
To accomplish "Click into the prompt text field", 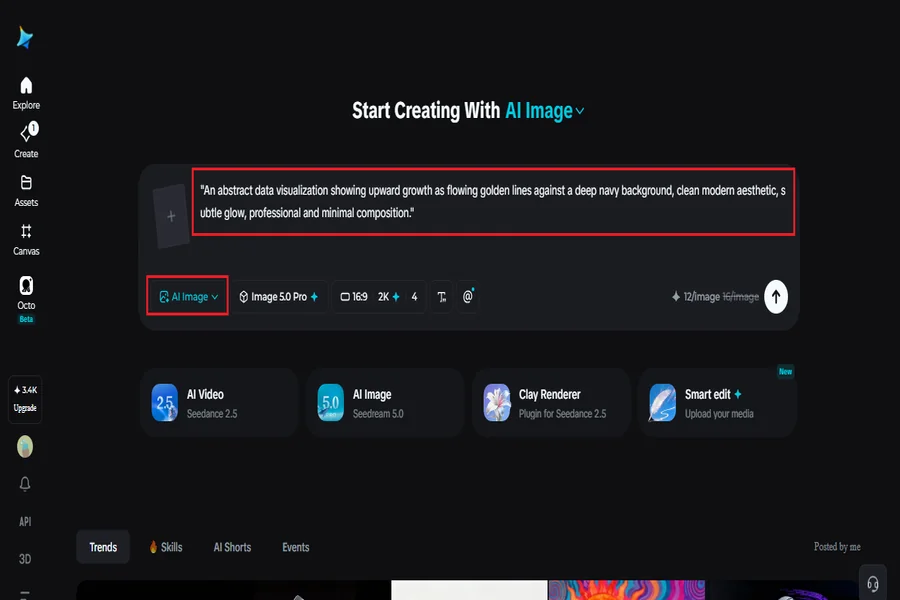I will click(x=493, y=202).
